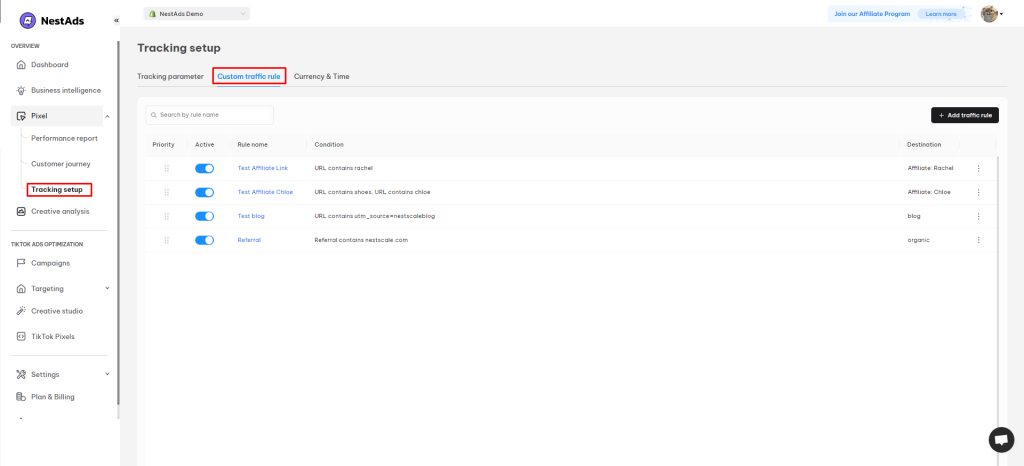
Task: Click the Campaigns flag icon
Action: (x=21, y=264)
